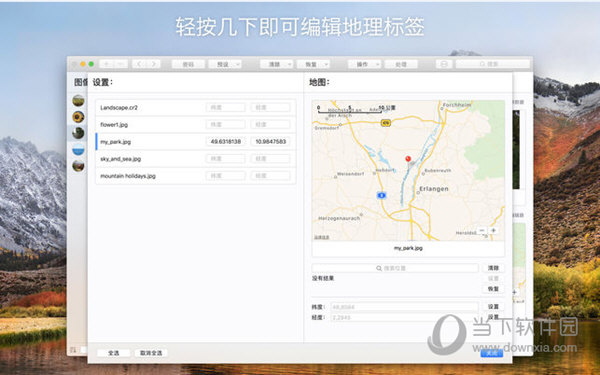Select the sunflower thumbnail in sidebar
Screen dimensions: 600x375
[78, 117]
